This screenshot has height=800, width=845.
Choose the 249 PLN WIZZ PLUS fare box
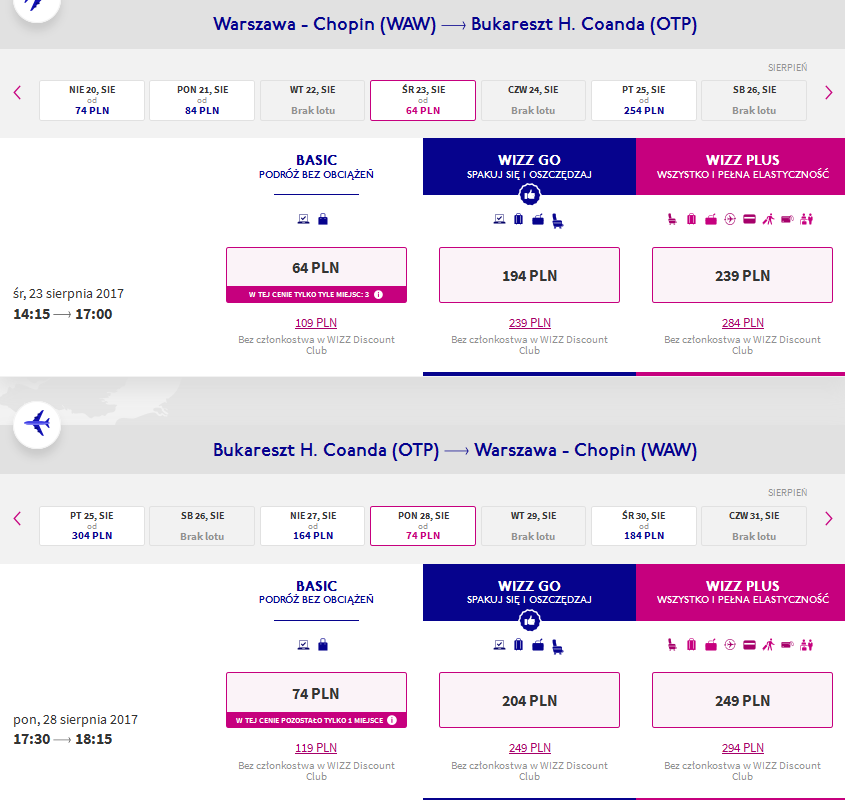point(742,700)
